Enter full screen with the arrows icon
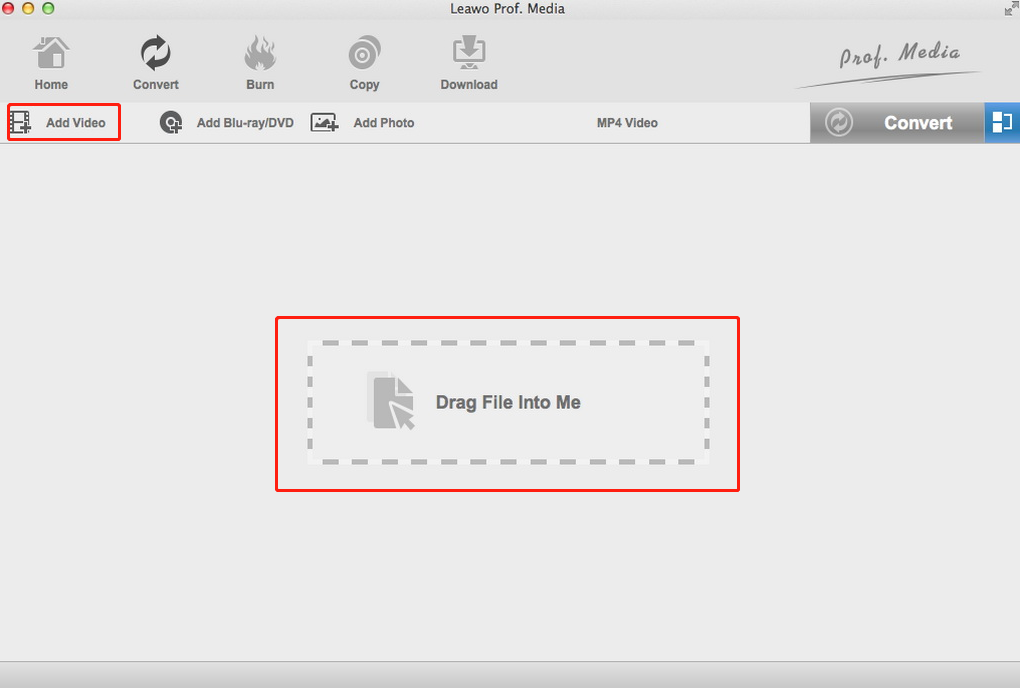Screen dimensions: 1020x688 (1011, 8)
